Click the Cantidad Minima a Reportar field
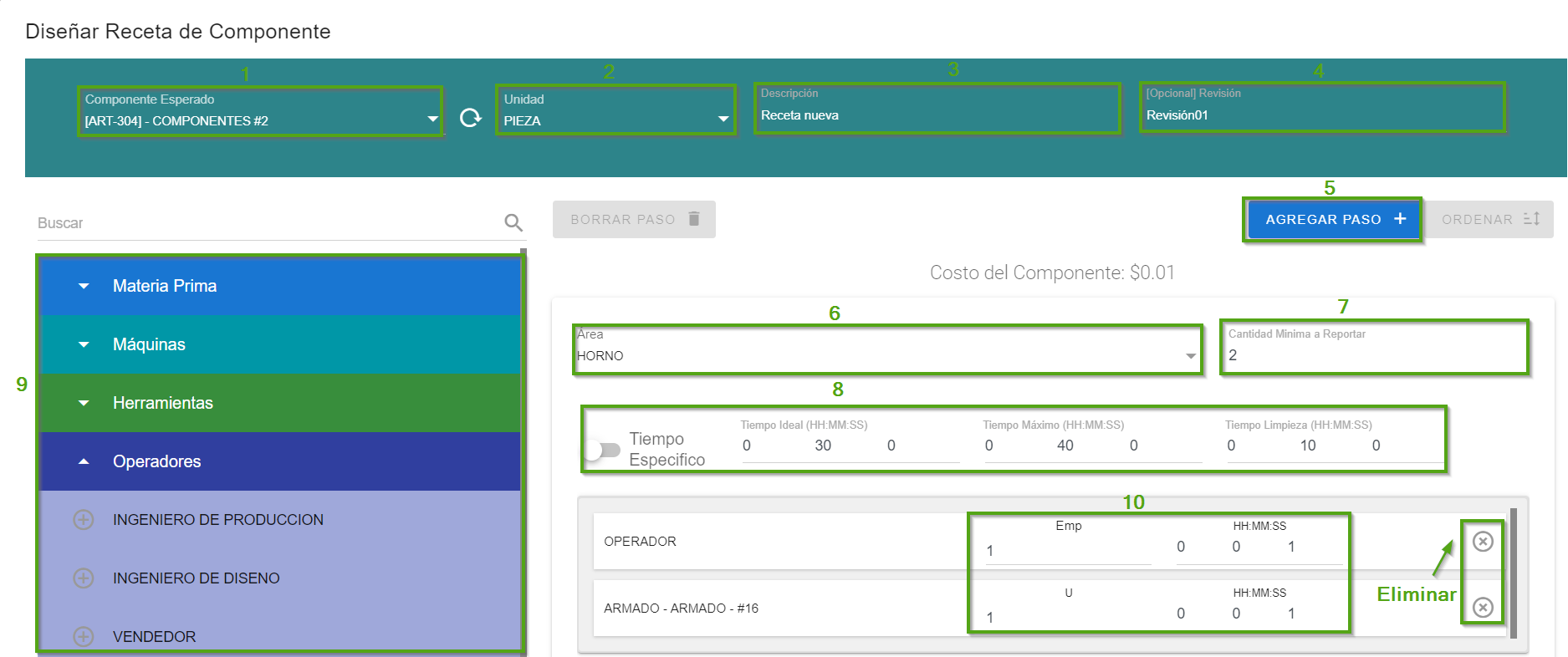The image size is (1568, 657). coord(1373,355)
